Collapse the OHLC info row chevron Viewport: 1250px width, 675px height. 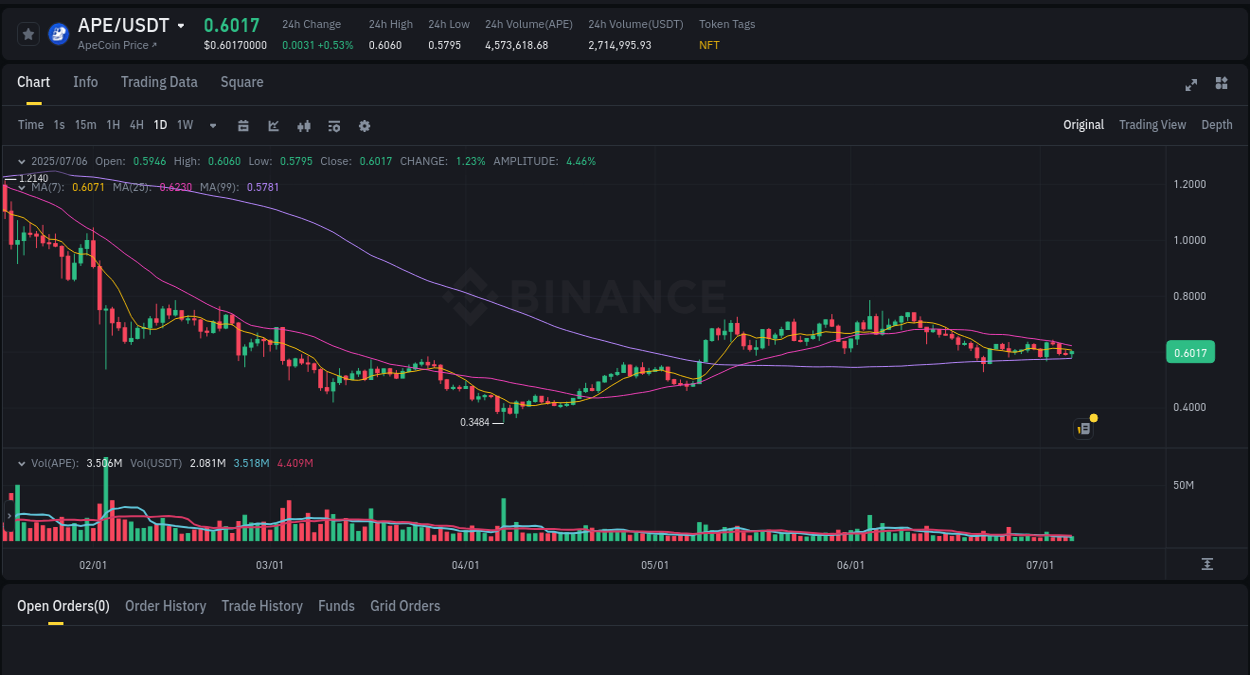pyautogui.click(x=22, y=160)
